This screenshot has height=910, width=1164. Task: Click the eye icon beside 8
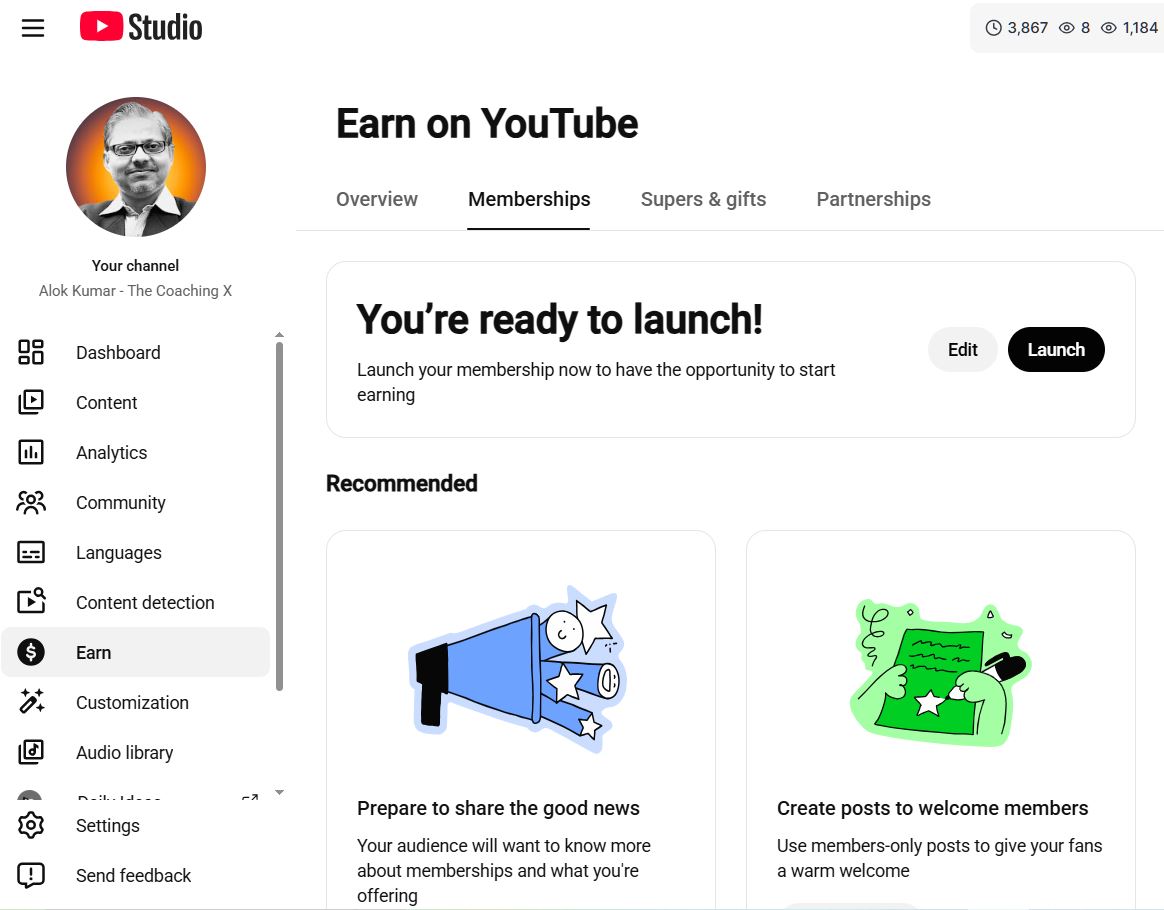[x=1066, y=28]
